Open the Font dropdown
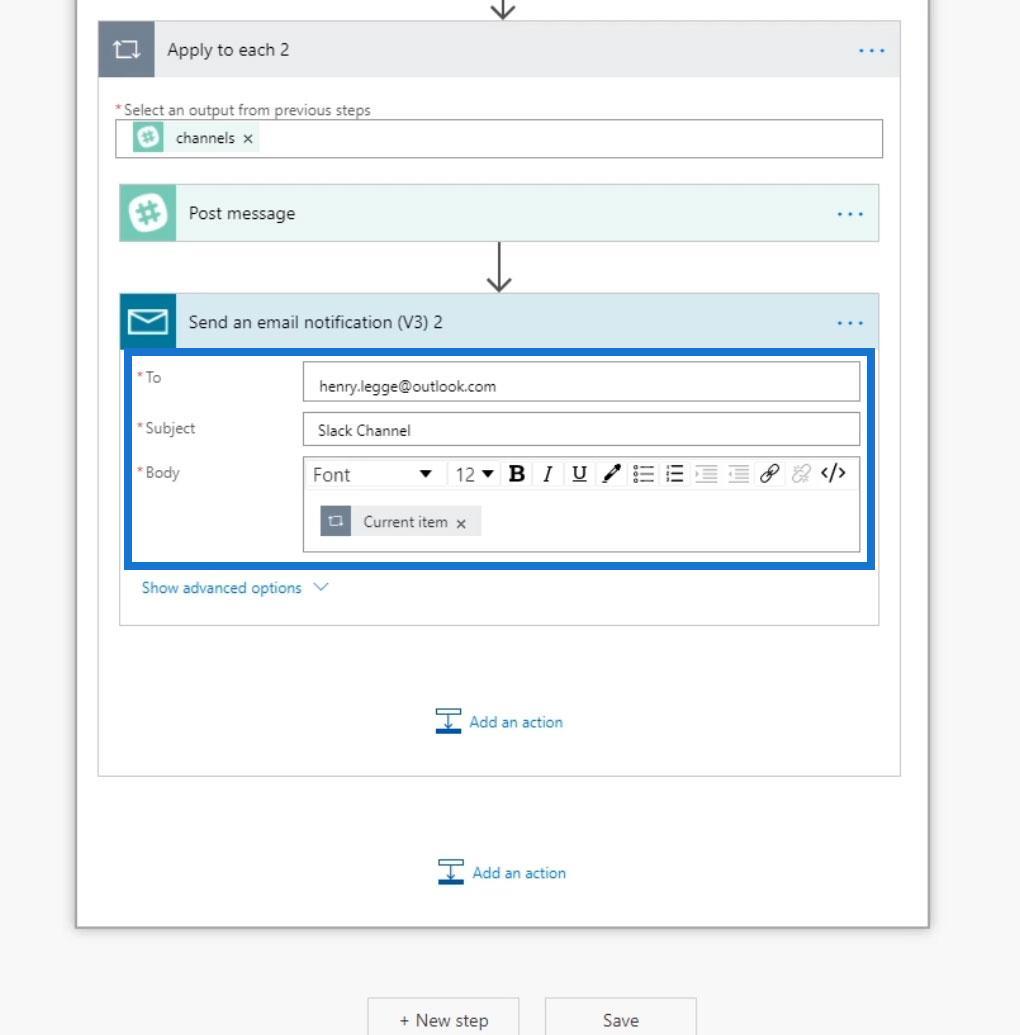The height and width of the screenshot is (1035, 1020). tap(372, 475)
